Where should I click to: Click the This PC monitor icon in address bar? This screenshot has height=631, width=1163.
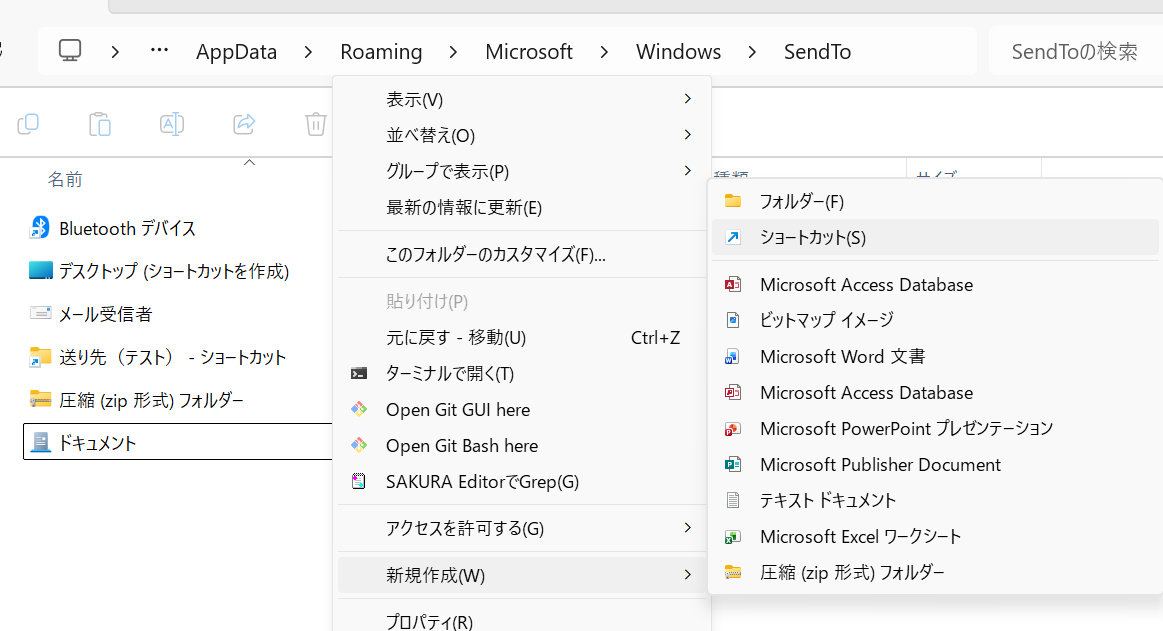coord(70,50)
